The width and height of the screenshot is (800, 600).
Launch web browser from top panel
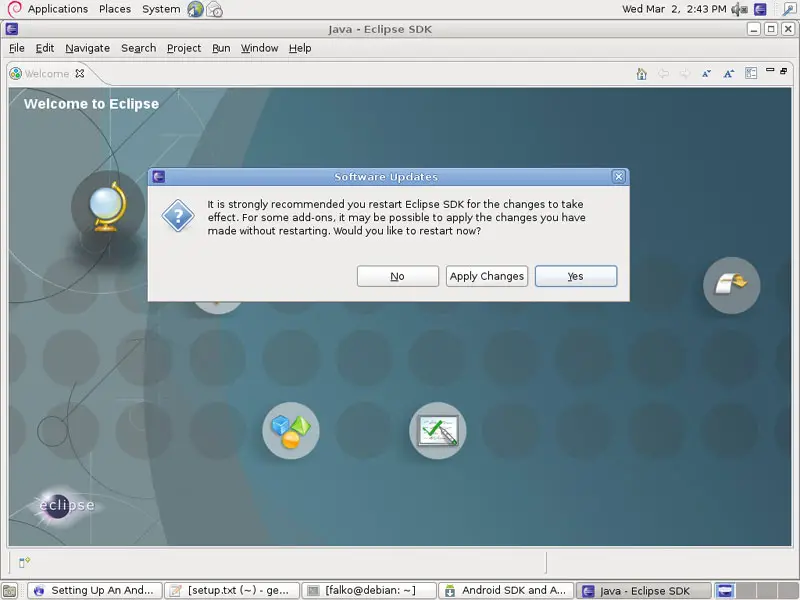[195, 9]
